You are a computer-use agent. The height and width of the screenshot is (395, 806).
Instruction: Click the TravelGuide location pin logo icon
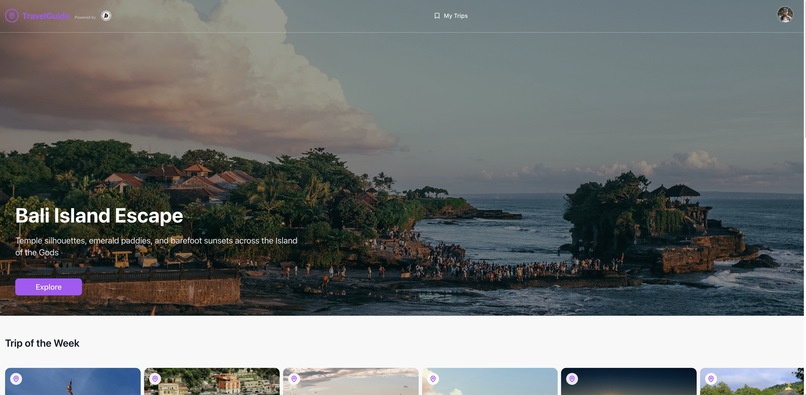click(12, 16)
